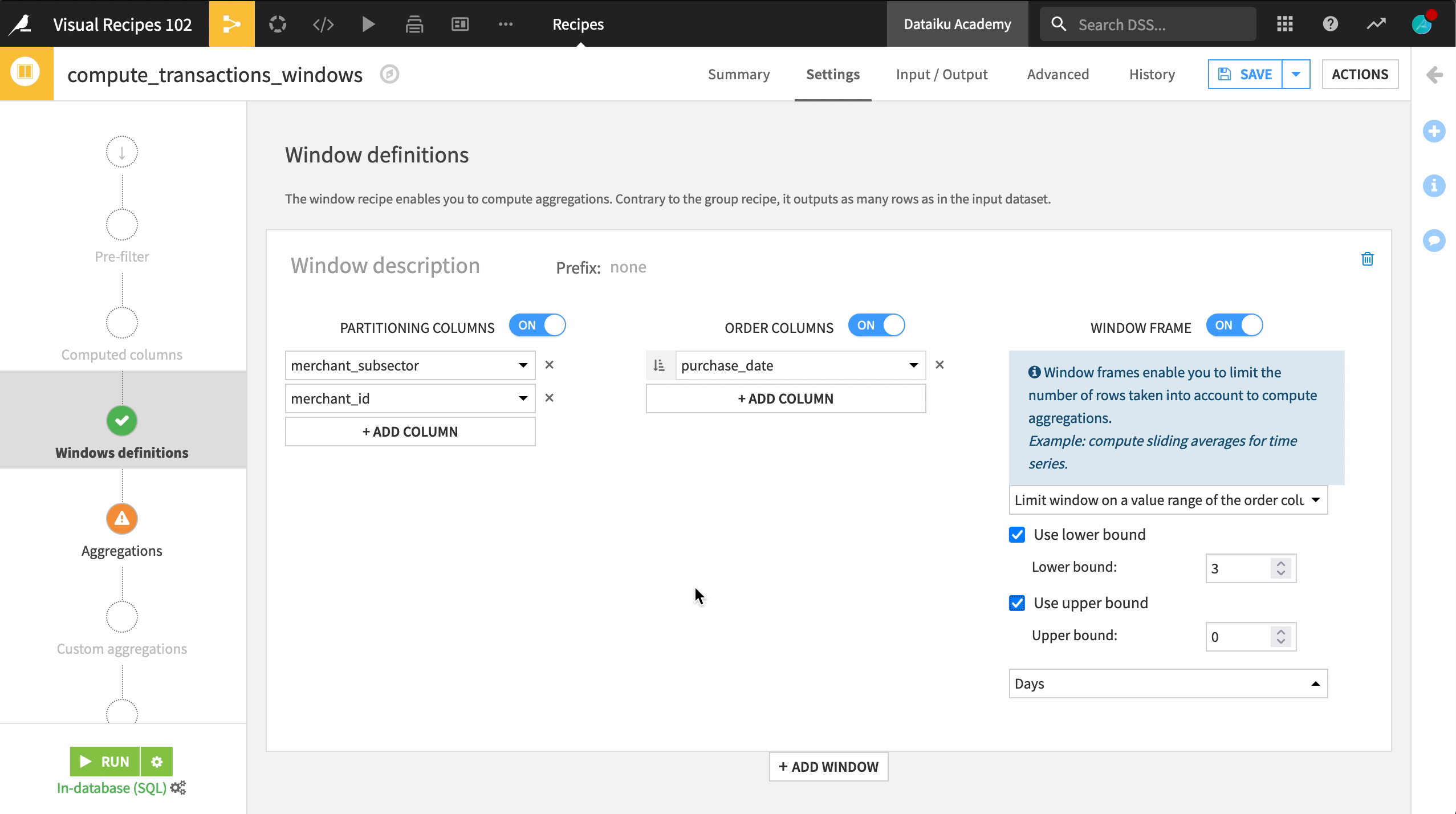This screenshot has height=814, width=1456.
Task: Toggle sort direction icon next to purchase_date
Action: click(658, 365)
